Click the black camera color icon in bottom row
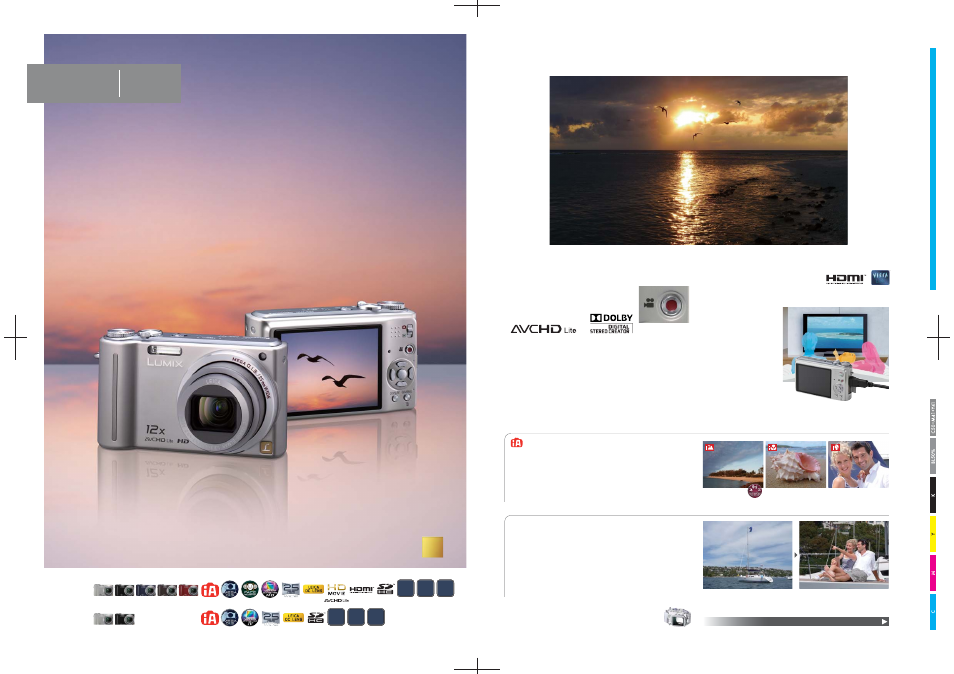This screenshot has width=954, height=674. [125, 619]
